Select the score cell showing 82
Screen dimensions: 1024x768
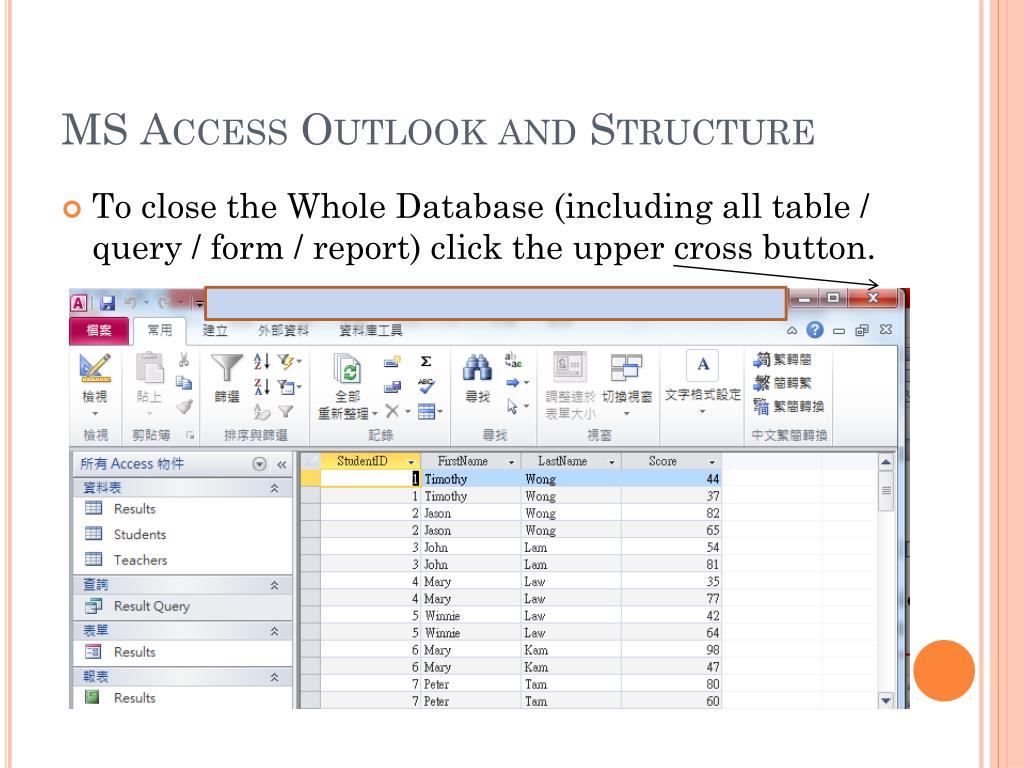click(x=671, y=513)
